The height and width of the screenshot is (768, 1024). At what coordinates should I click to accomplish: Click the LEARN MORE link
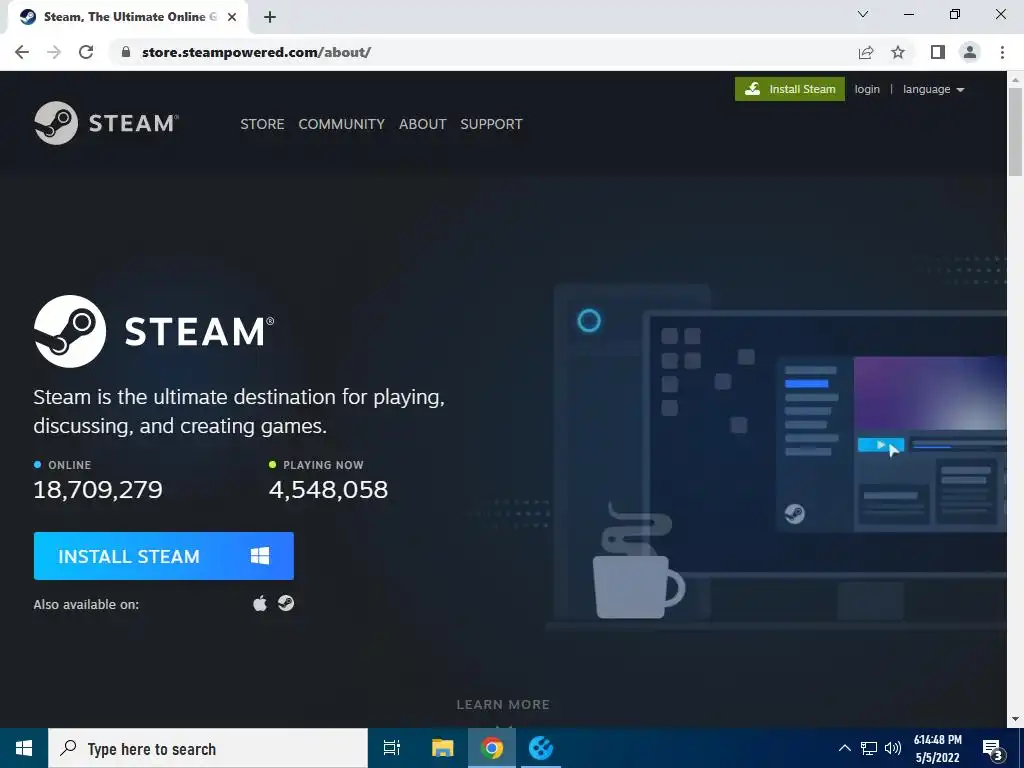point(503,705)
